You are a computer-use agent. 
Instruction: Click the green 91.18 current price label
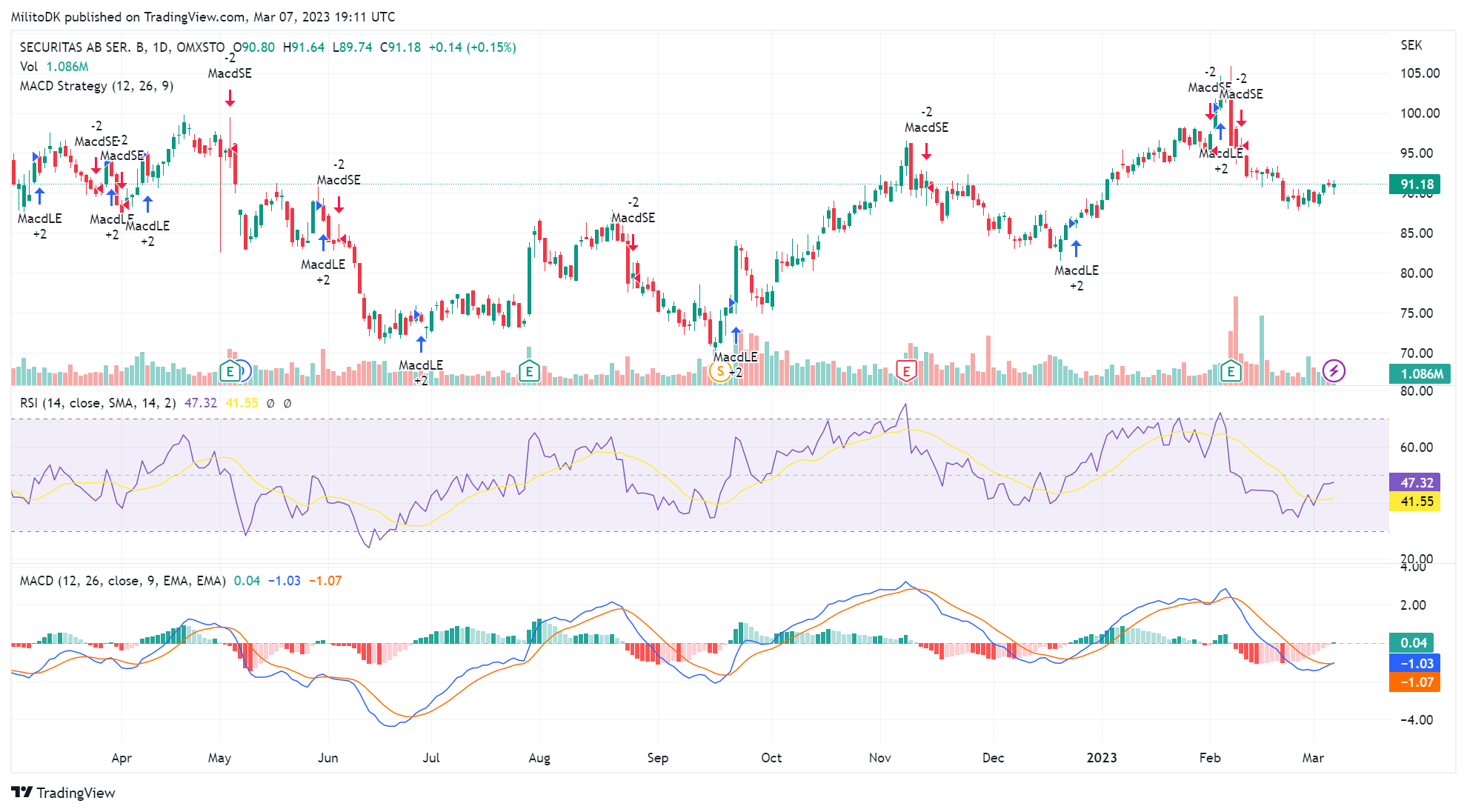coord(1415,184)
